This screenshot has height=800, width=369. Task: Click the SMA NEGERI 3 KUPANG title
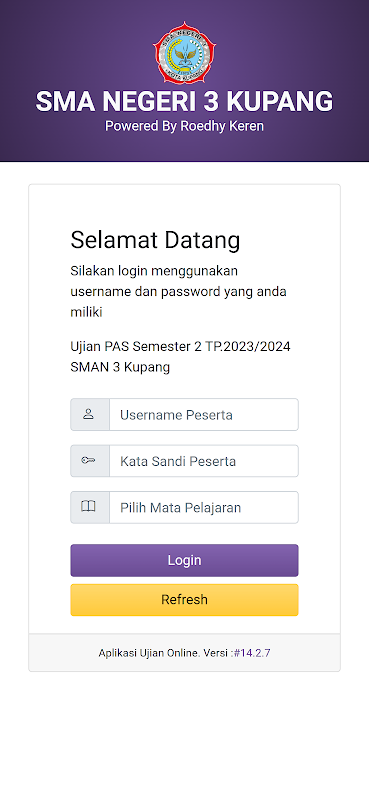(184, 102)
